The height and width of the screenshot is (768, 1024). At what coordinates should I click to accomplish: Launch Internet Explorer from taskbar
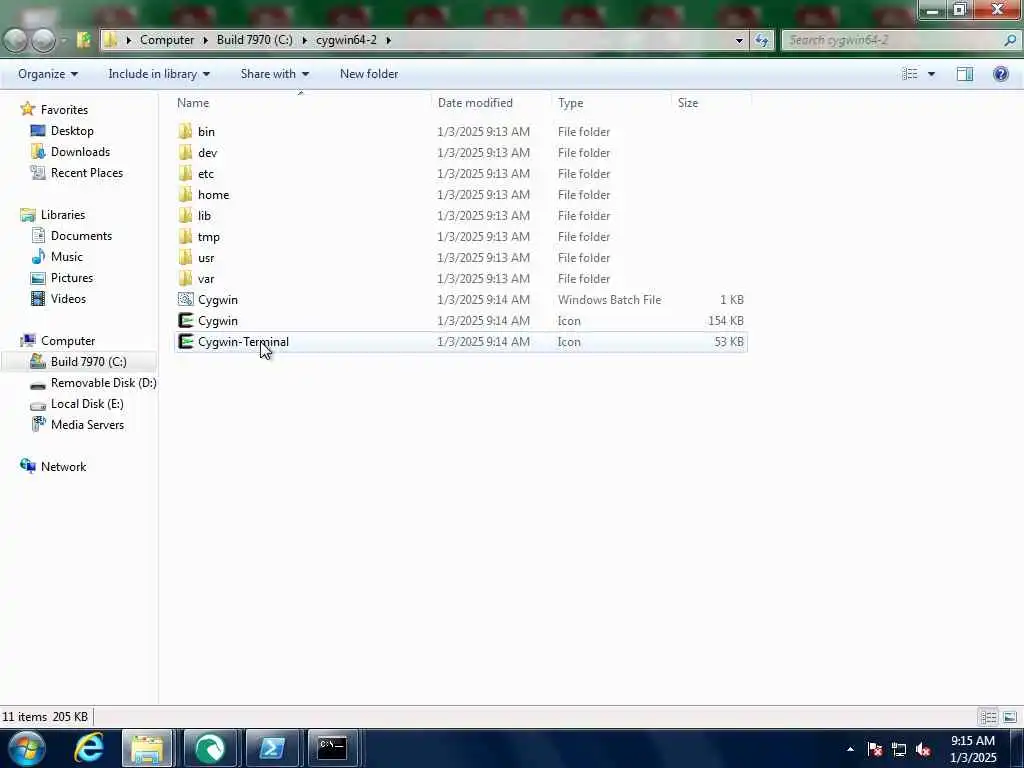89,748
